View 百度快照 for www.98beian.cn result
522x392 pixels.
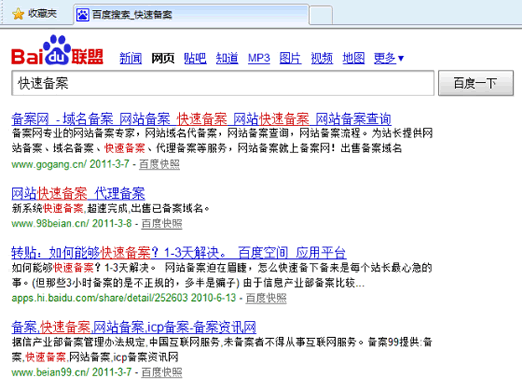(162, 223)
